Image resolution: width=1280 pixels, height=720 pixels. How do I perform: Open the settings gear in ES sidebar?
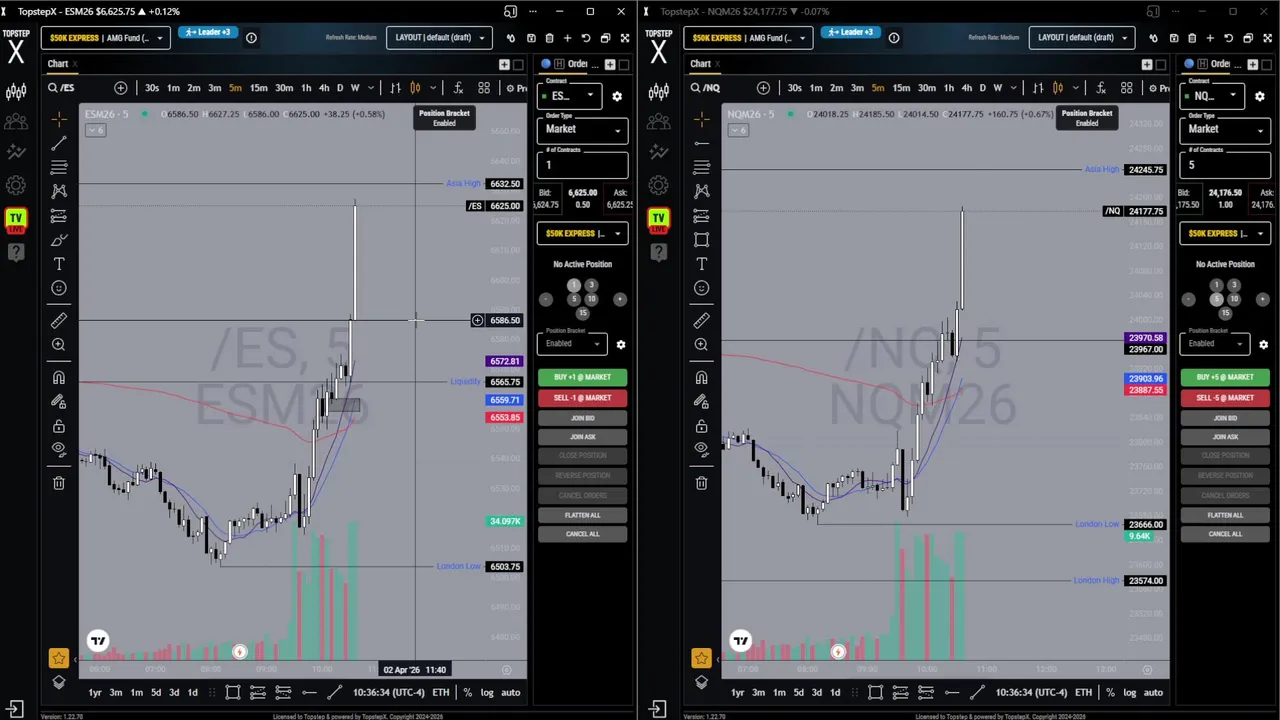(x=16, y=185)
